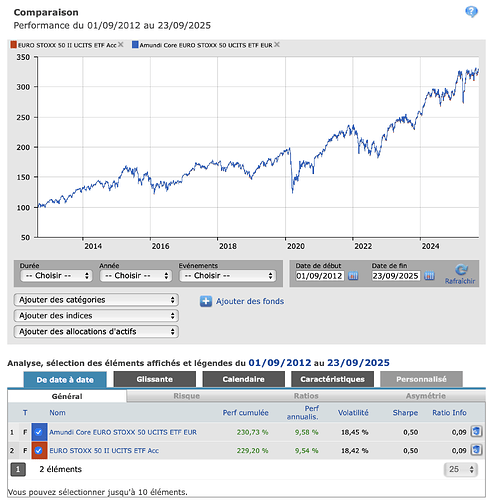This screenshot has width=493, height=500.
Task: Remove EURO STOXX 50 II UCITS ETF Acc from legend
Action: point(121,45)
